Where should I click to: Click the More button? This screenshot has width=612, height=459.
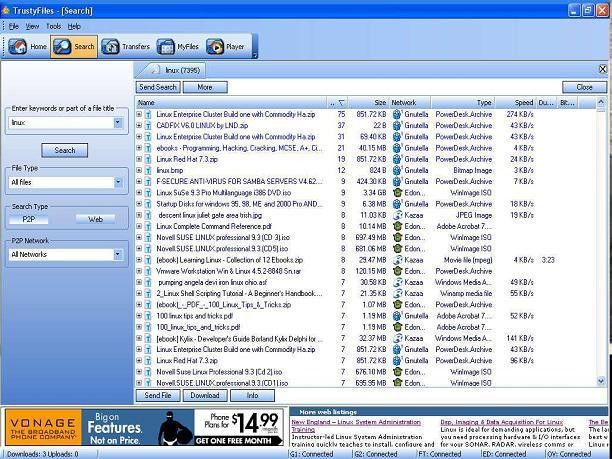pyautogui.click(x=205, y=87)
